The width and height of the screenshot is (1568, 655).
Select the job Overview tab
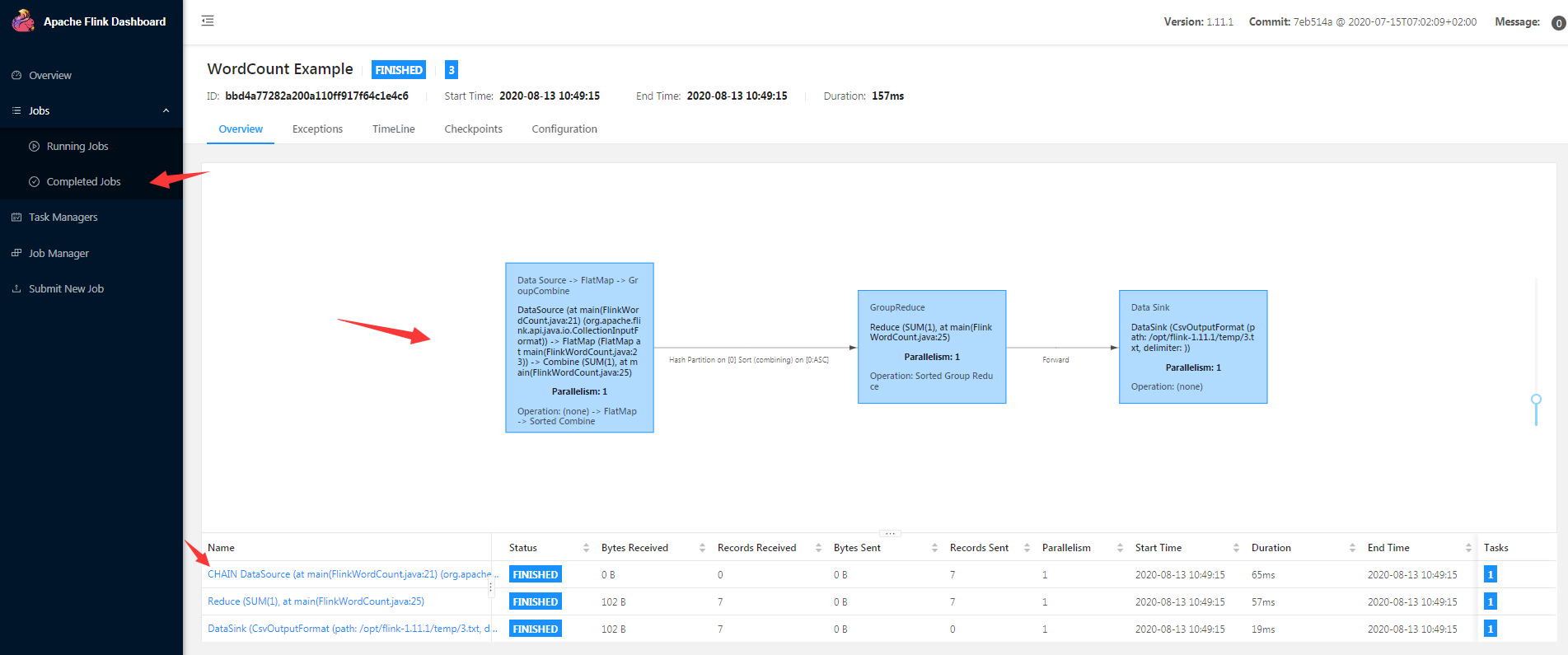241,129
